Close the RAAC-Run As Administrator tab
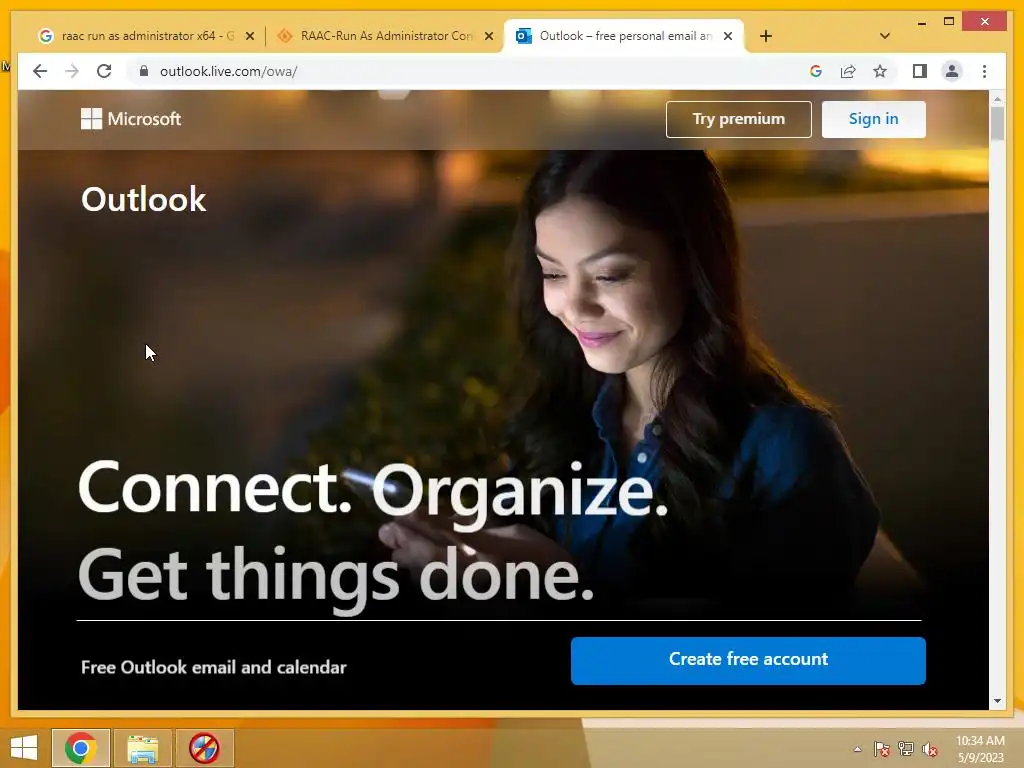 pyautogui.click(x=488, y=36)
